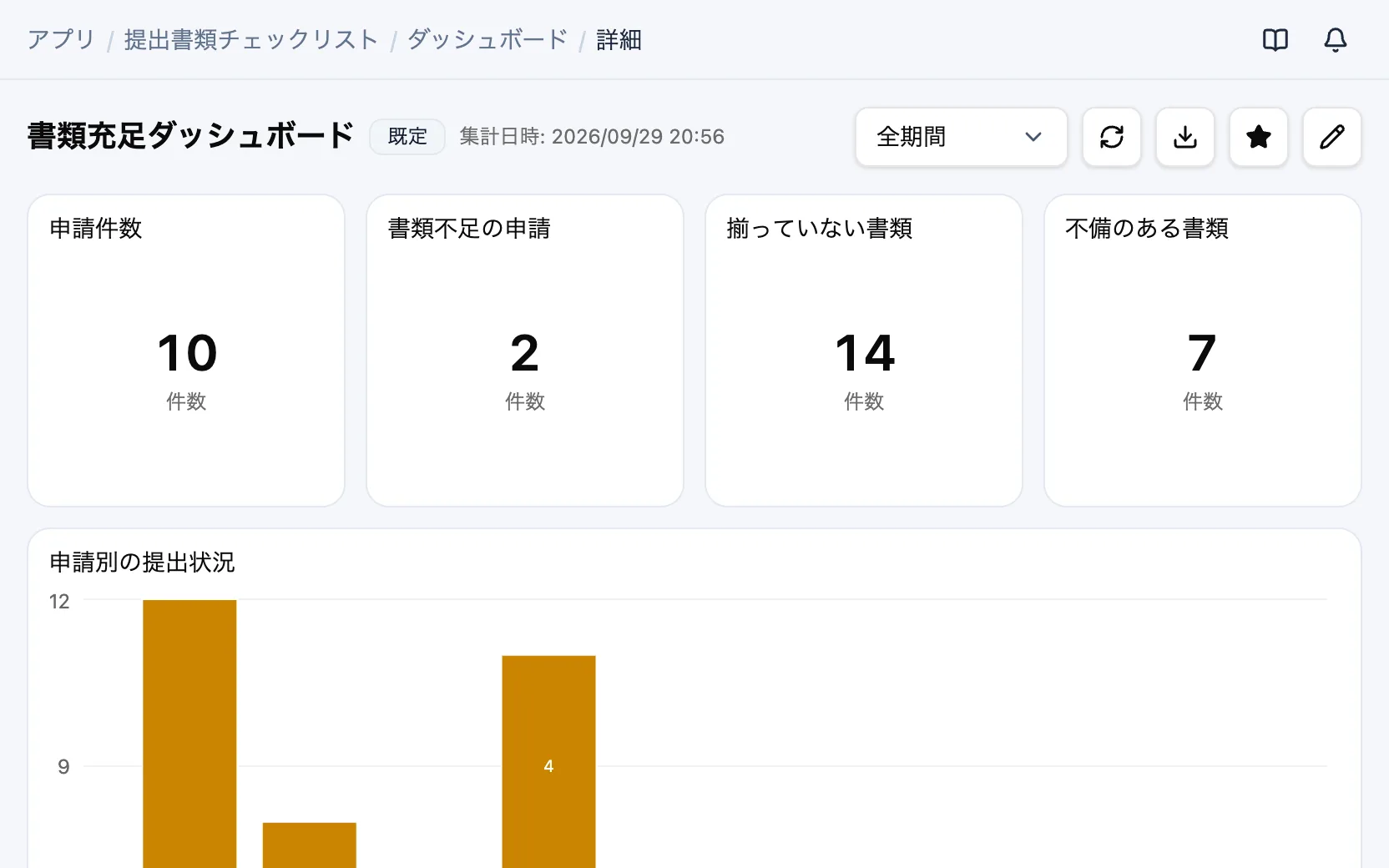
Task: Click the shortest chart bar in 申請別の提出状況
Action: point(310,845)
